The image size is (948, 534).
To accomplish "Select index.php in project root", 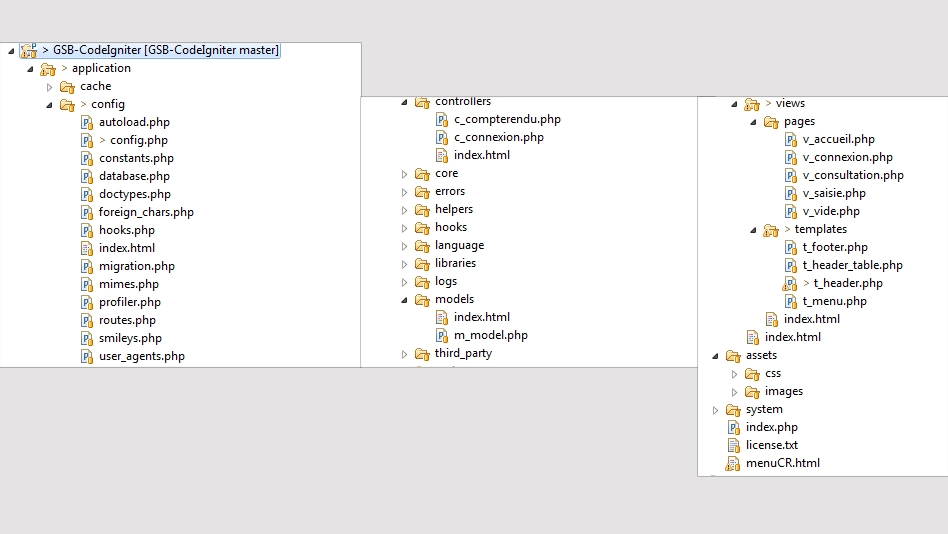I will [771, 428].
